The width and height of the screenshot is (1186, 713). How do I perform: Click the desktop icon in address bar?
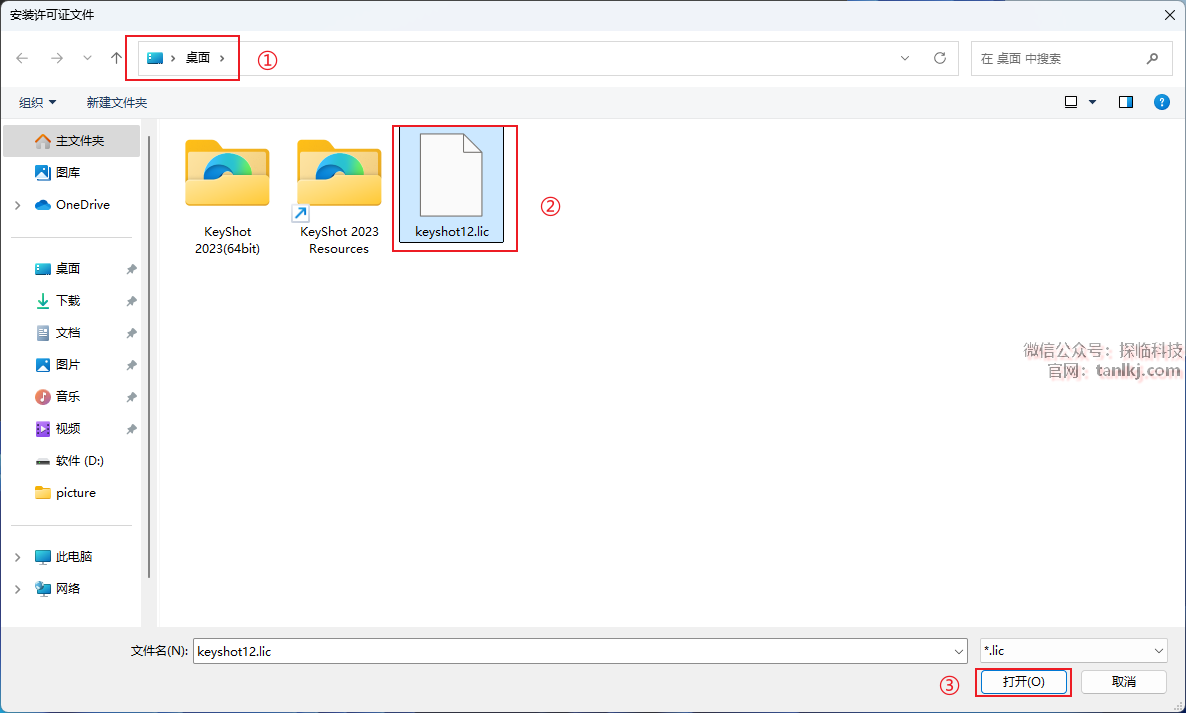tap(155, 58)
